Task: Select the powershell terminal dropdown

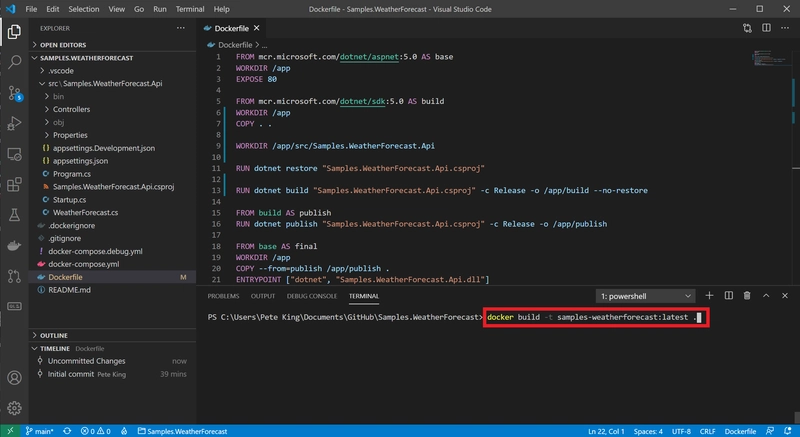Action: (x=645, y=296)
